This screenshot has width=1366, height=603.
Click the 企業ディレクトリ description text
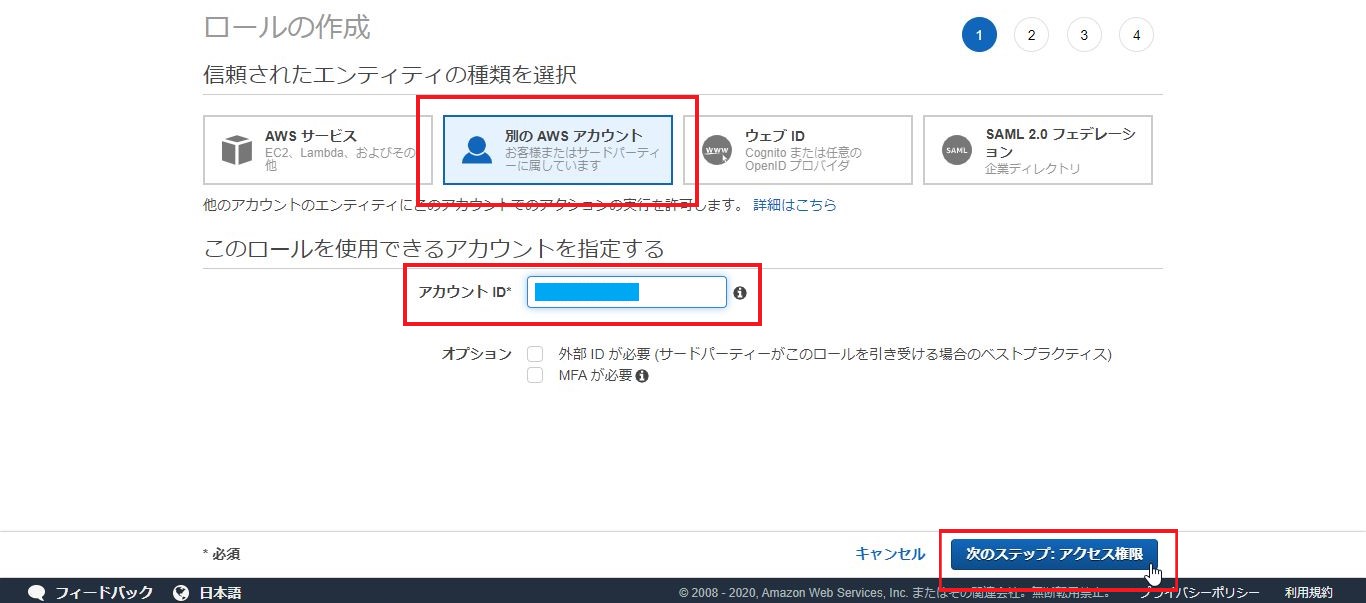click(1033, 169)
